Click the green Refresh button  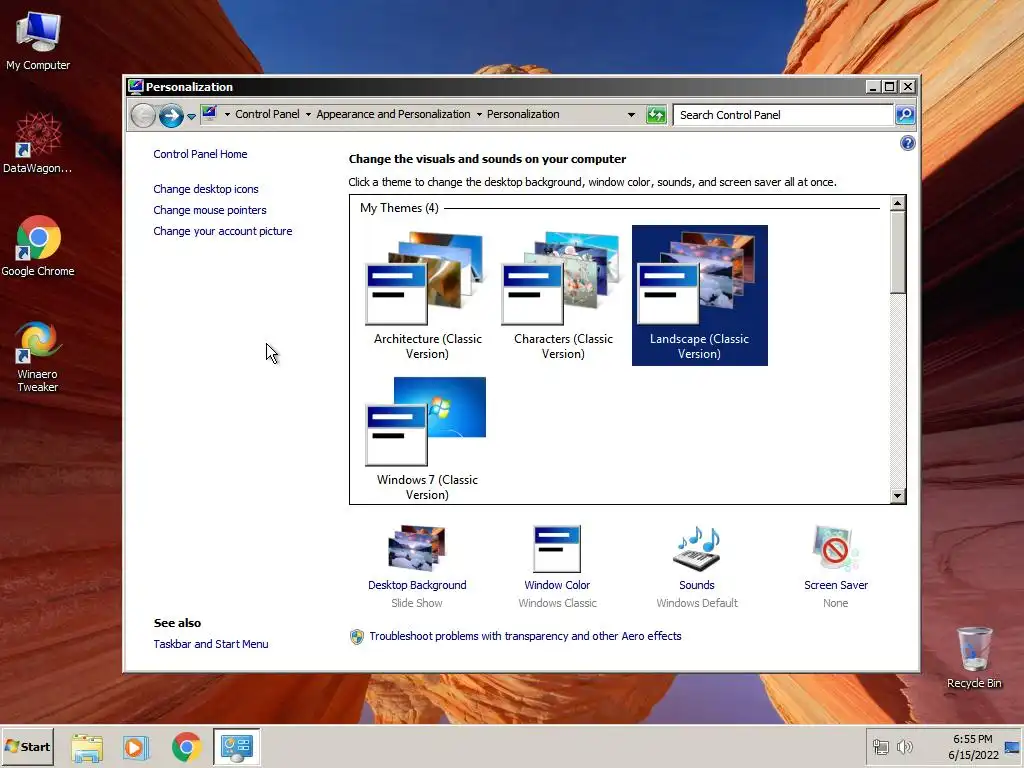click(x=656, y=115)
